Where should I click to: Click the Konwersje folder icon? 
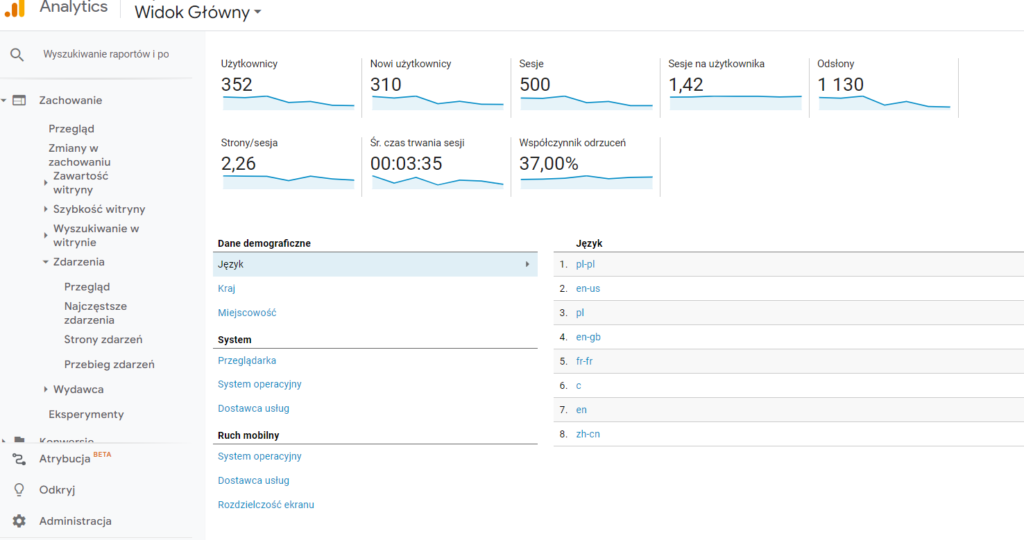(20, 441)
